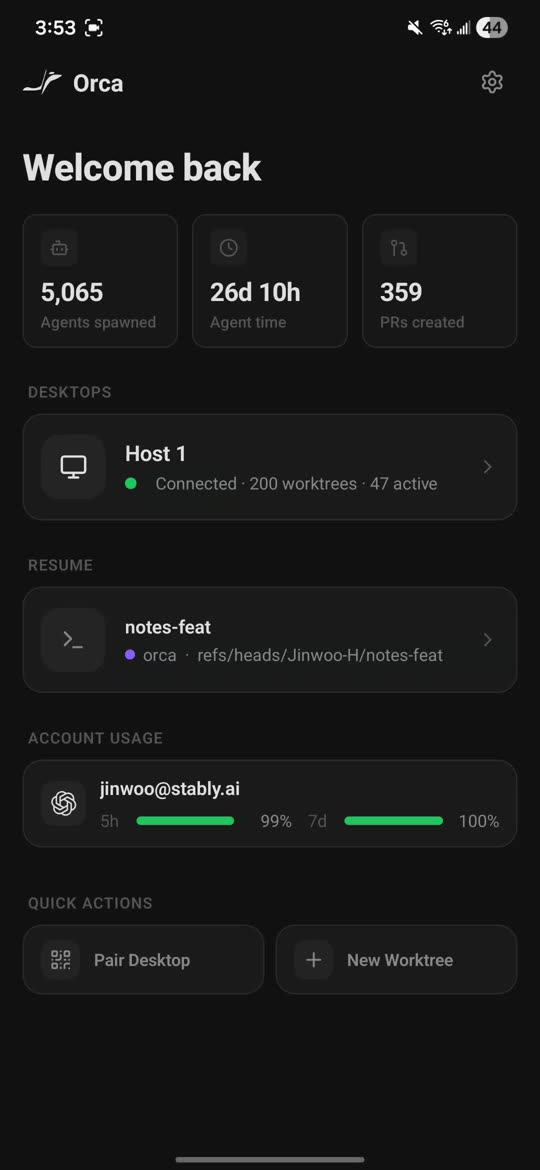Tap the clock icon on Agent time
Viewport: 540px width, 1170px height.
228,248
